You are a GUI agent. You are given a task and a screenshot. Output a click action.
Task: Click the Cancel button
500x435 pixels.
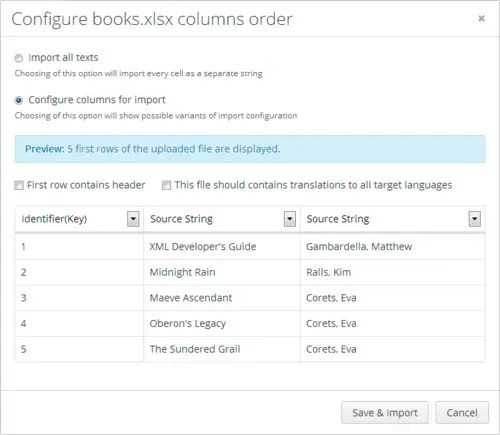tap(462, 413)
